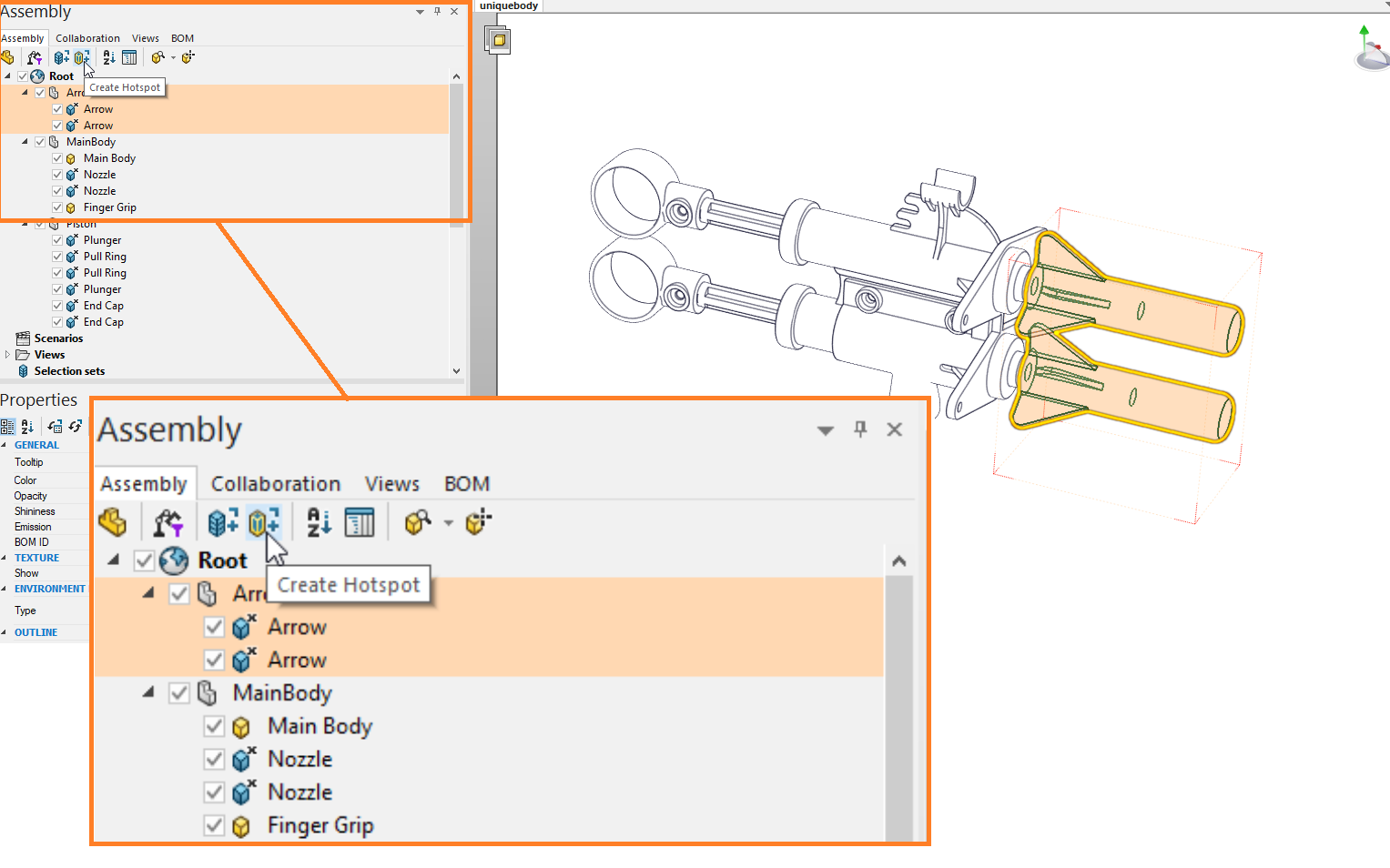Switch to the Collaboration tab in enlarged panel

click(276, 484)
